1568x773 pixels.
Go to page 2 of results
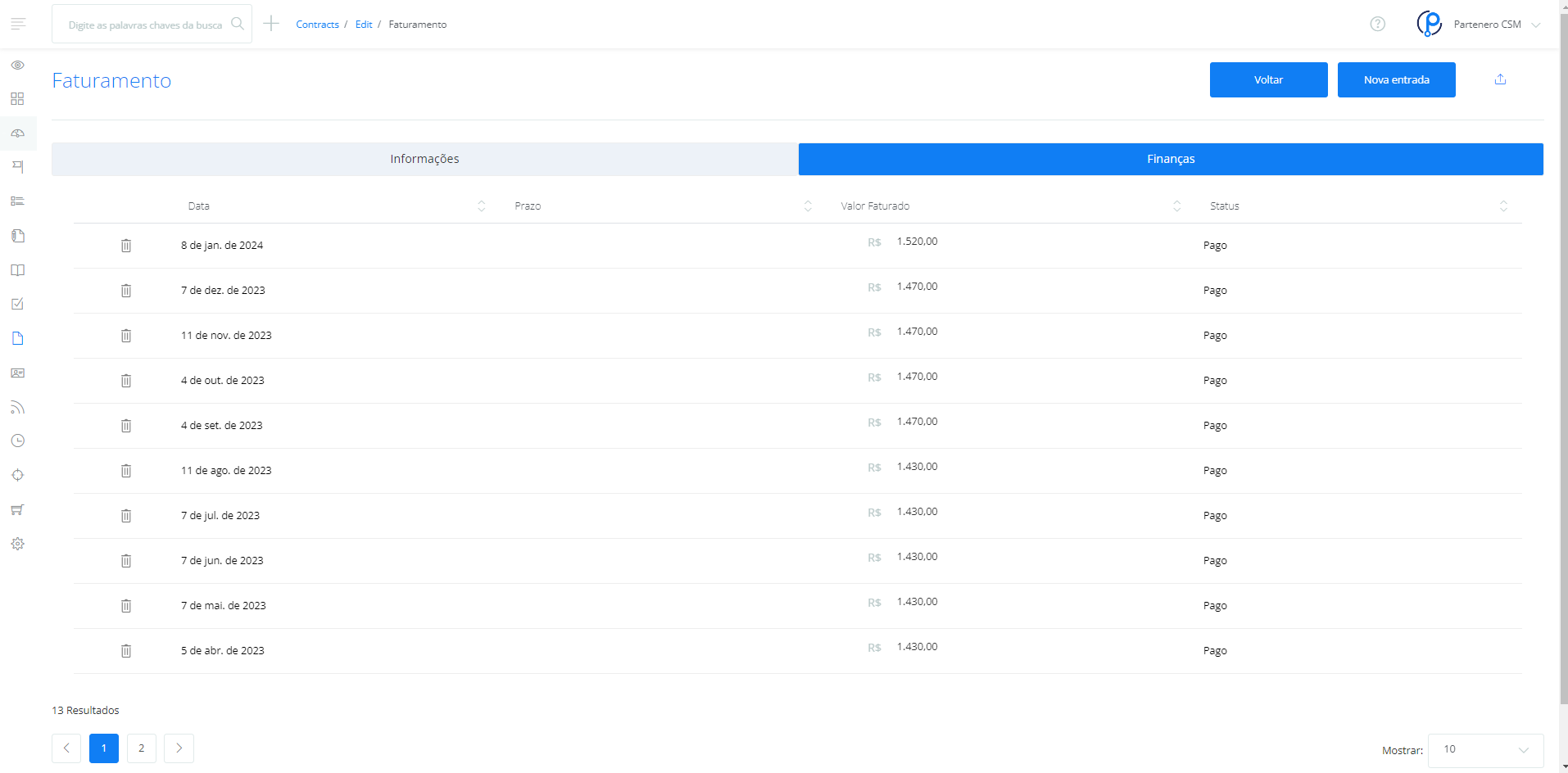tap(142, 748)
